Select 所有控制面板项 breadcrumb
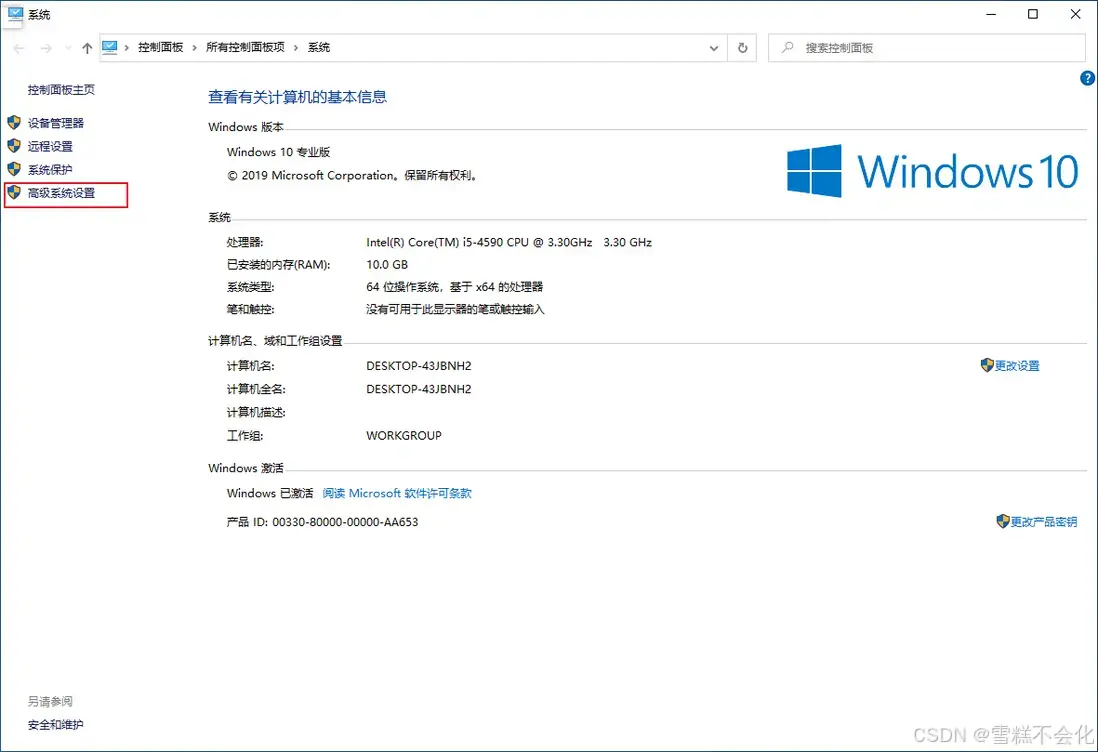 coord(245,48)
